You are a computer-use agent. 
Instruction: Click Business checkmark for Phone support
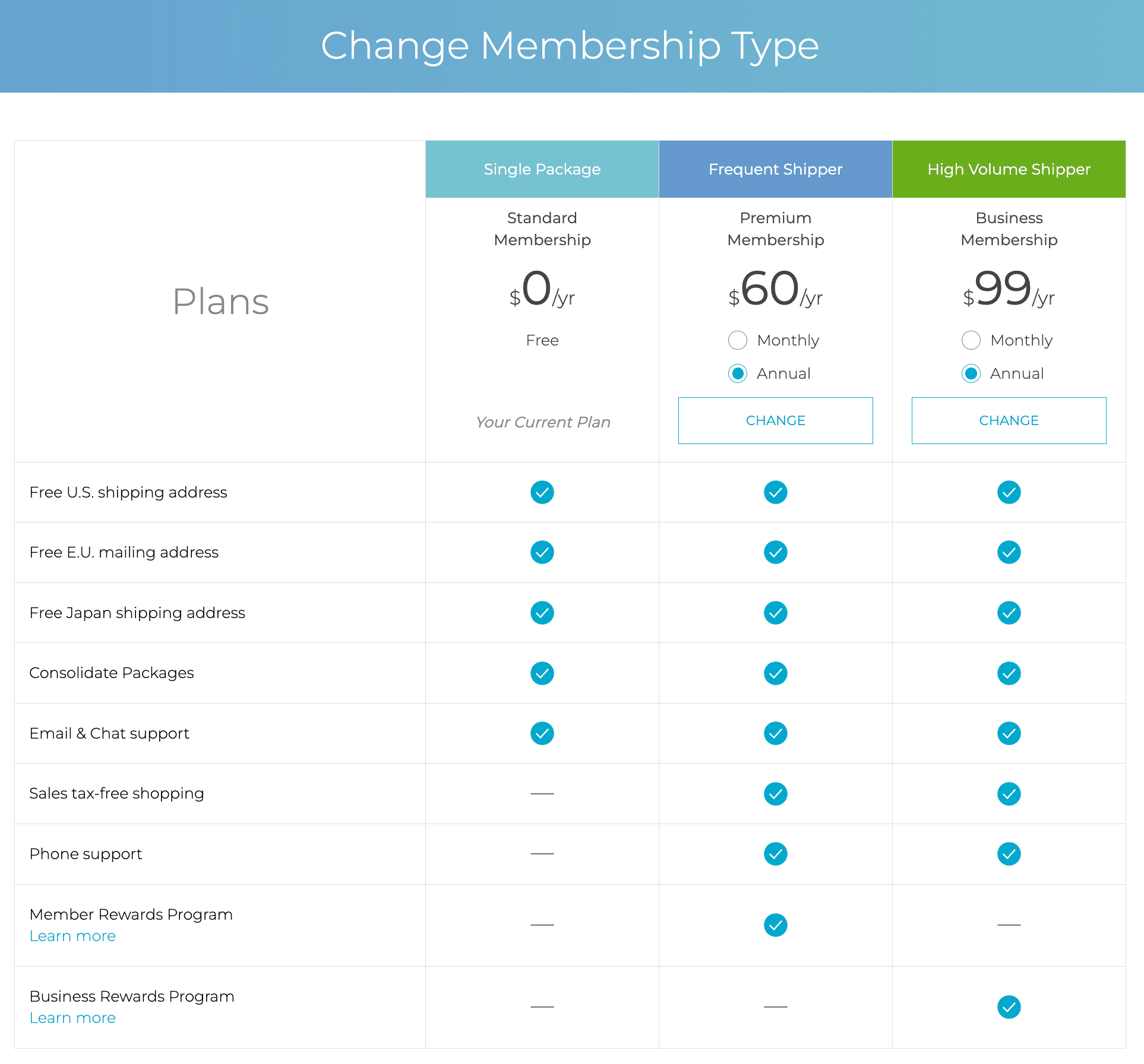pos(1009,854)
